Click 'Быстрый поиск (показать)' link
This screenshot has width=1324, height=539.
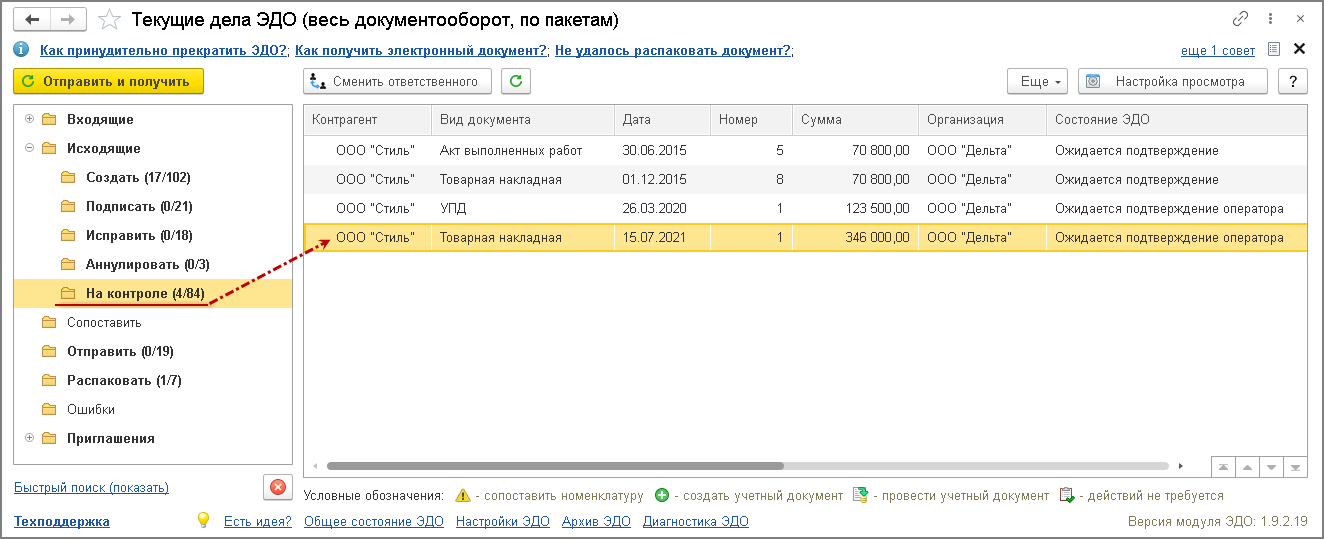point(92,488)
